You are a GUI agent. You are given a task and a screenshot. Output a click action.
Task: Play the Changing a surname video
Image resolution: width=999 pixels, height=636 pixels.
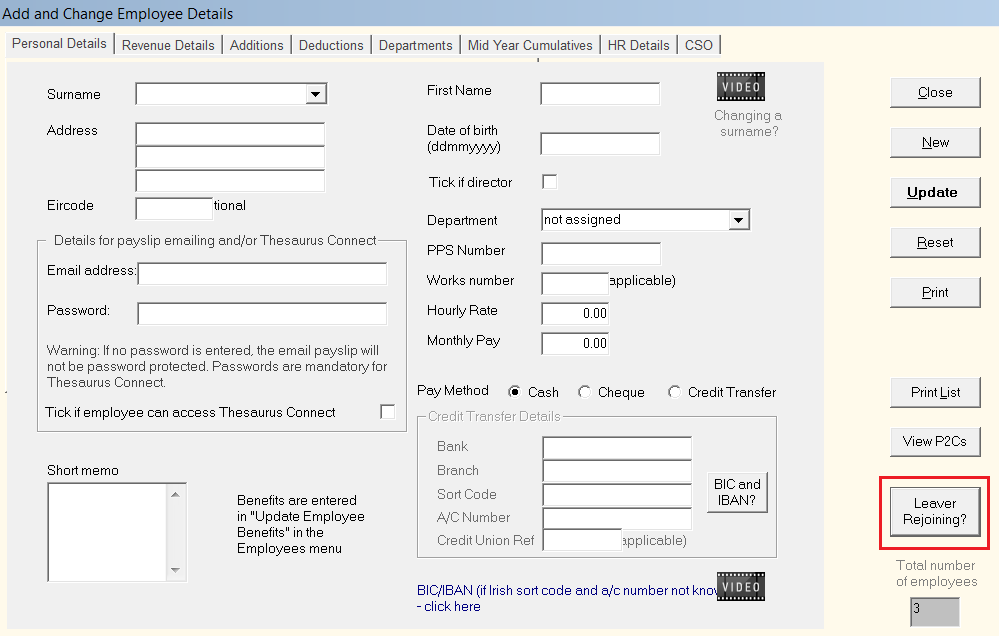(740, 87)
